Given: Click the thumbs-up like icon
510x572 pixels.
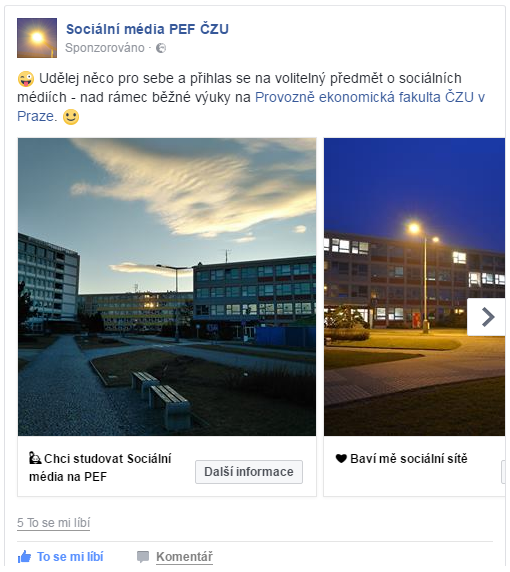Looking at the screenshot, I should tap(24, 557).
